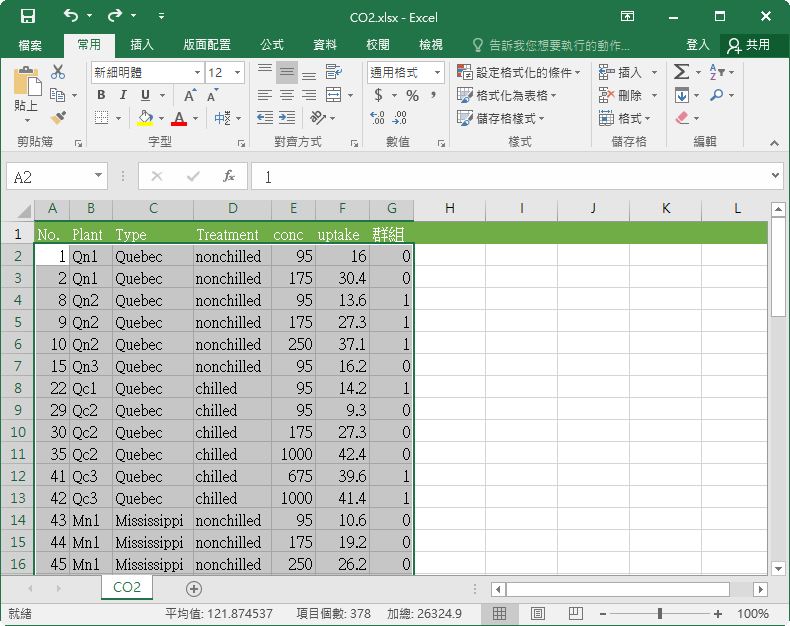Open the 公式 ribbon tab
Screen dimensions: 790x626
click(272, 45)
